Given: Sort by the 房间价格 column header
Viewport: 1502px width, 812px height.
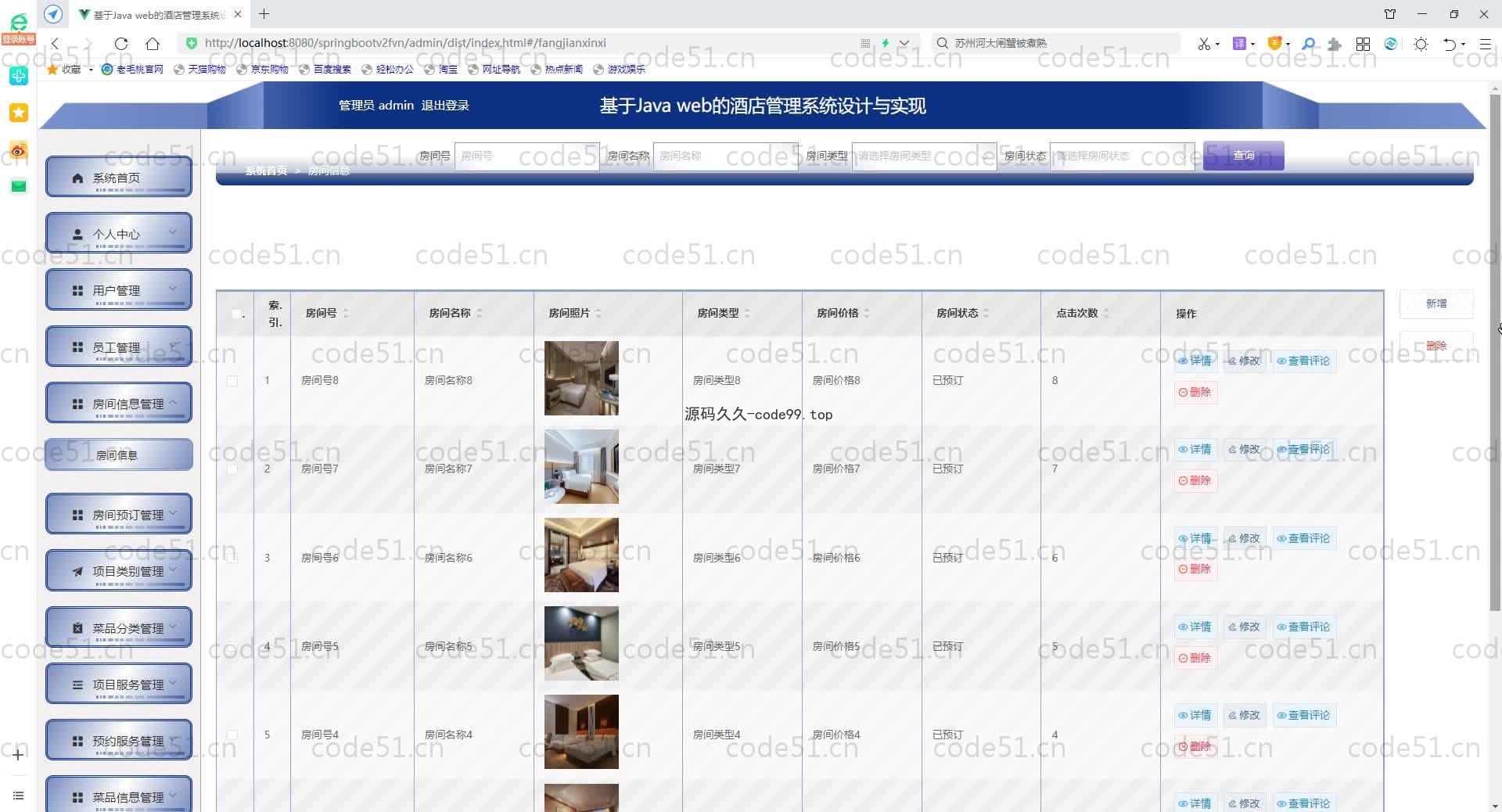Looking at the screenshot, I should click(x=843, y=313).
